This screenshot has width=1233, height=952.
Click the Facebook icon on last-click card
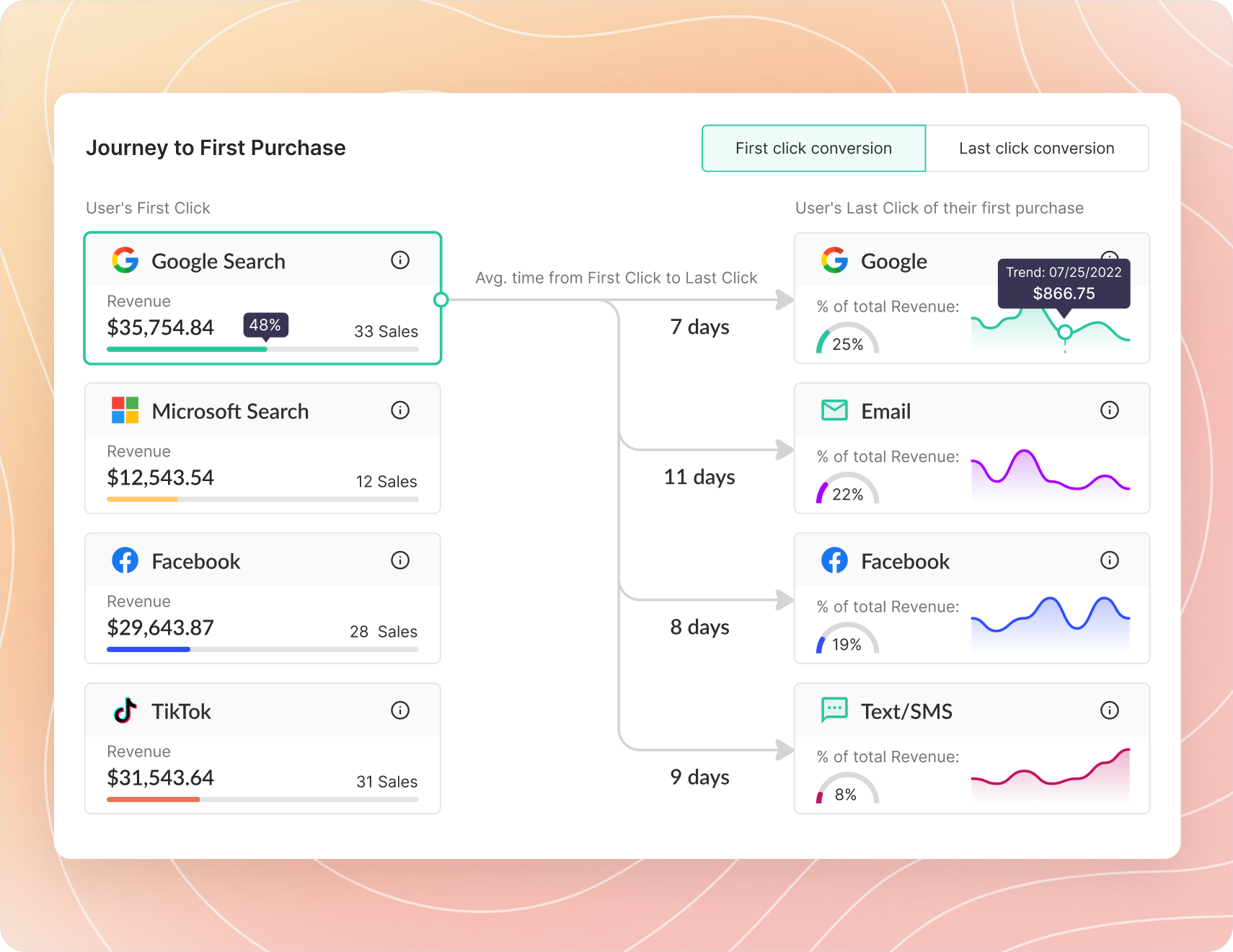coord(834,560)
